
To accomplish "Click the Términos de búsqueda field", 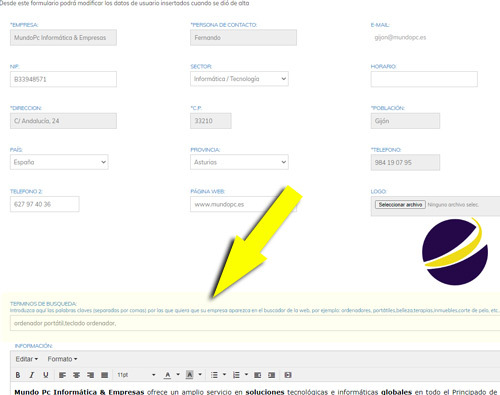I will [255, 323].
